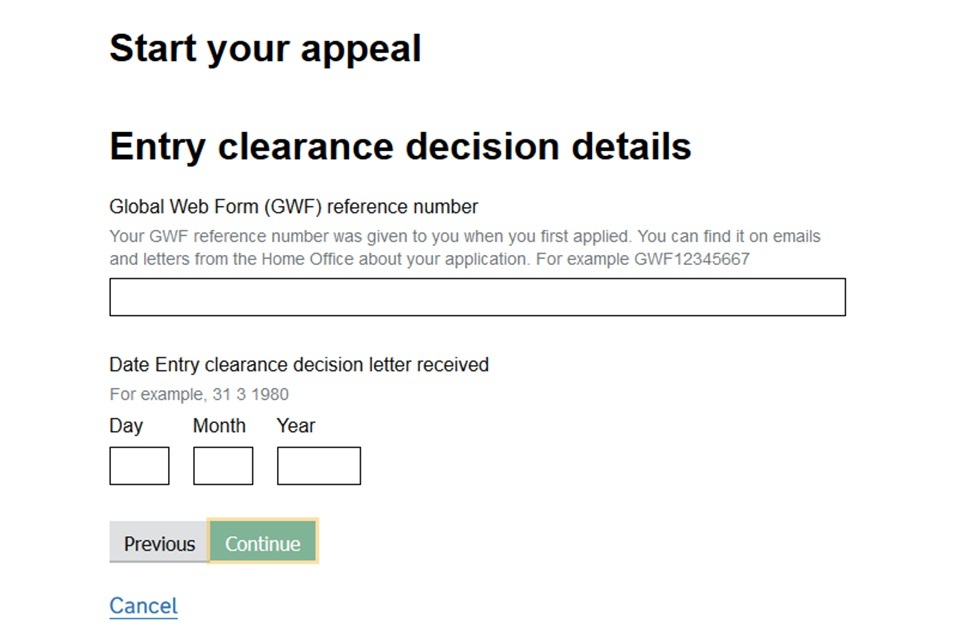
Task: Select the Month input box
Action: point(223,466)
